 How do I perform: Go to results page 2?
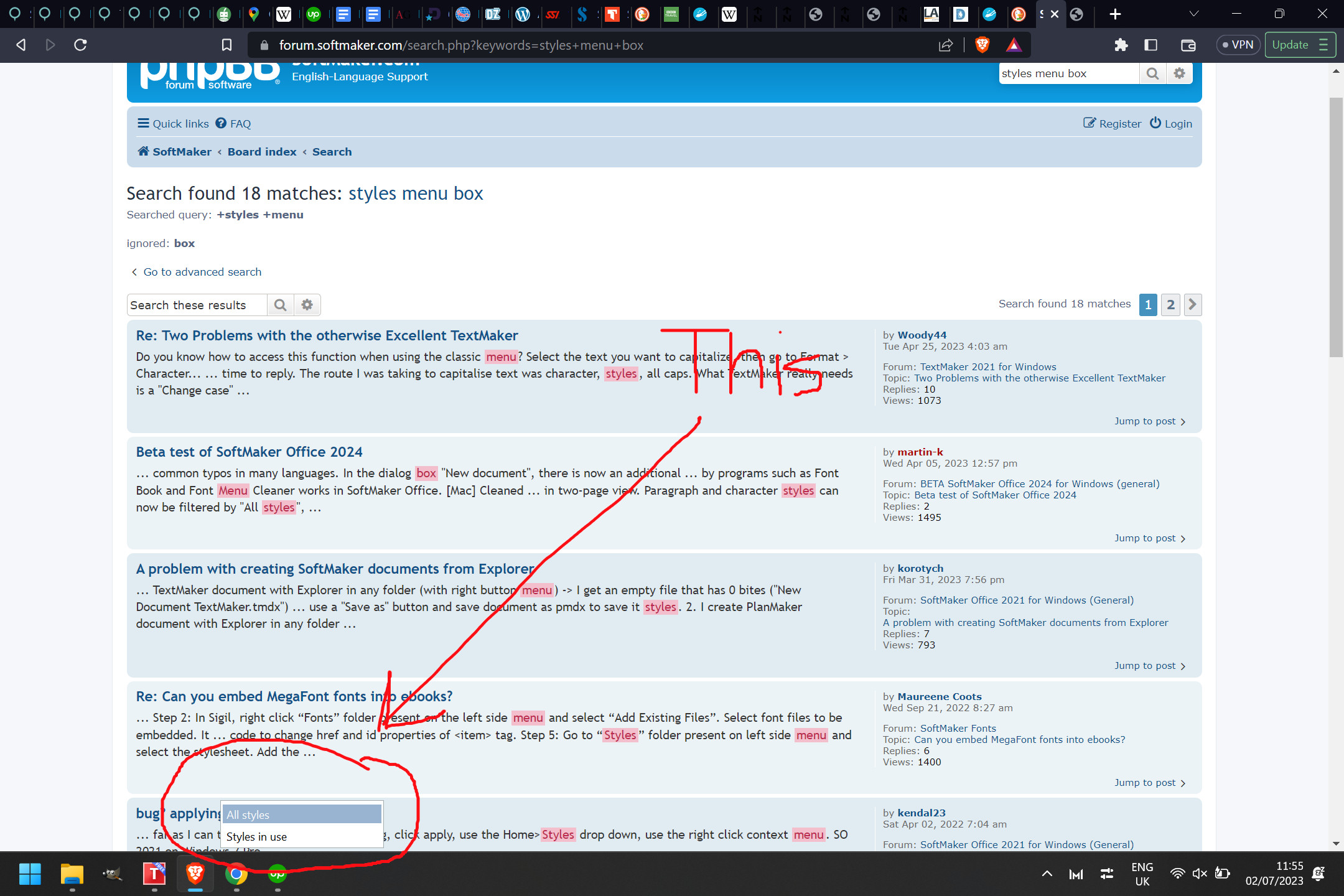point(1170,304)
